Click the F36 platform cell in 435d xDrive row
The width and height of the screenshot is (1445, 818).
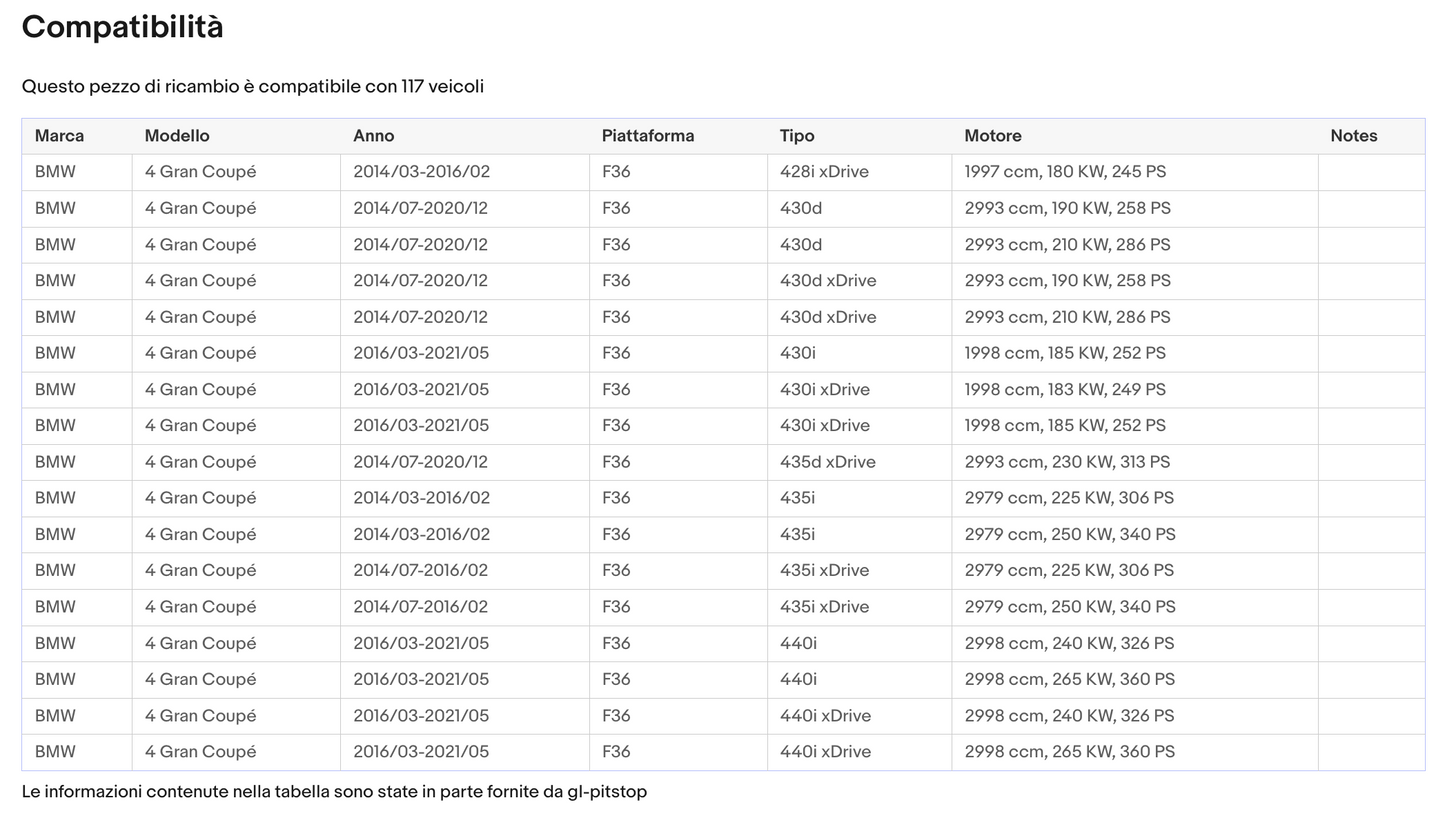coord(616,462)
